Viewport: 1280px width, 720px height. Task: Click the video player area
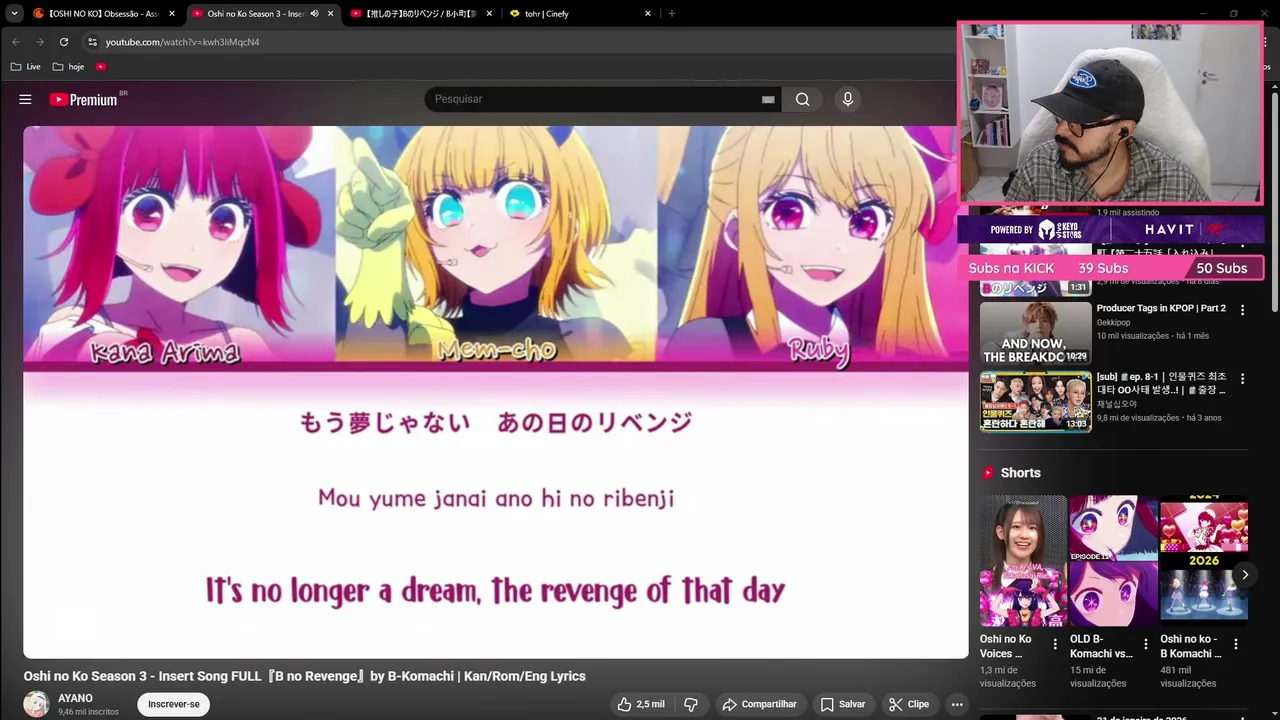[496, 391]
